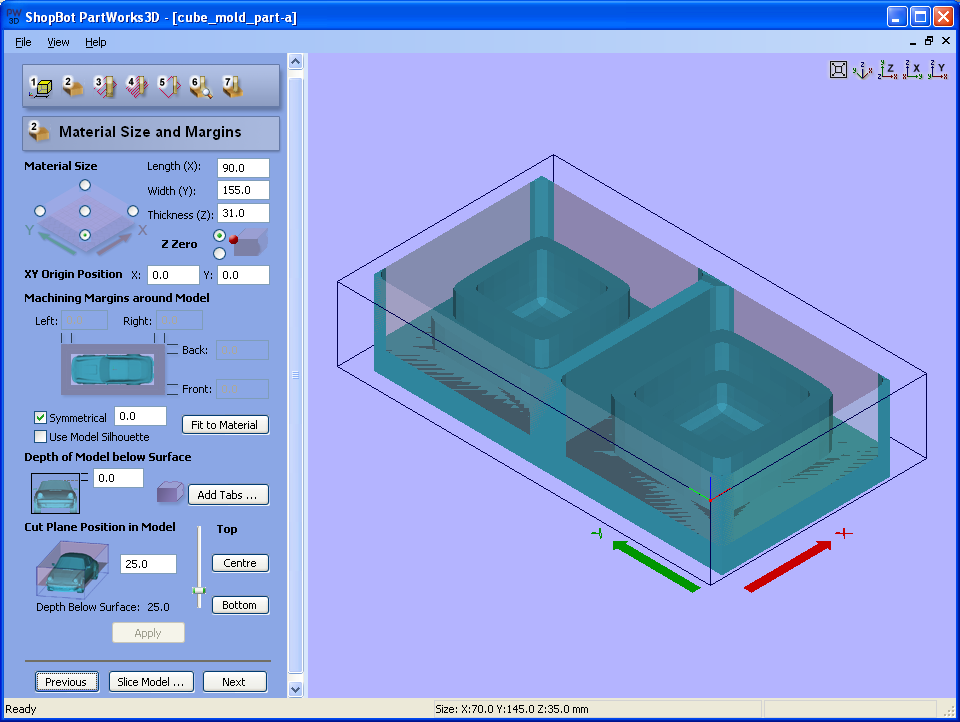Click 'Depth Below Surface: 25.0' text
The height and width of the screenshot is (722, 960).
(x=103, y=607)
